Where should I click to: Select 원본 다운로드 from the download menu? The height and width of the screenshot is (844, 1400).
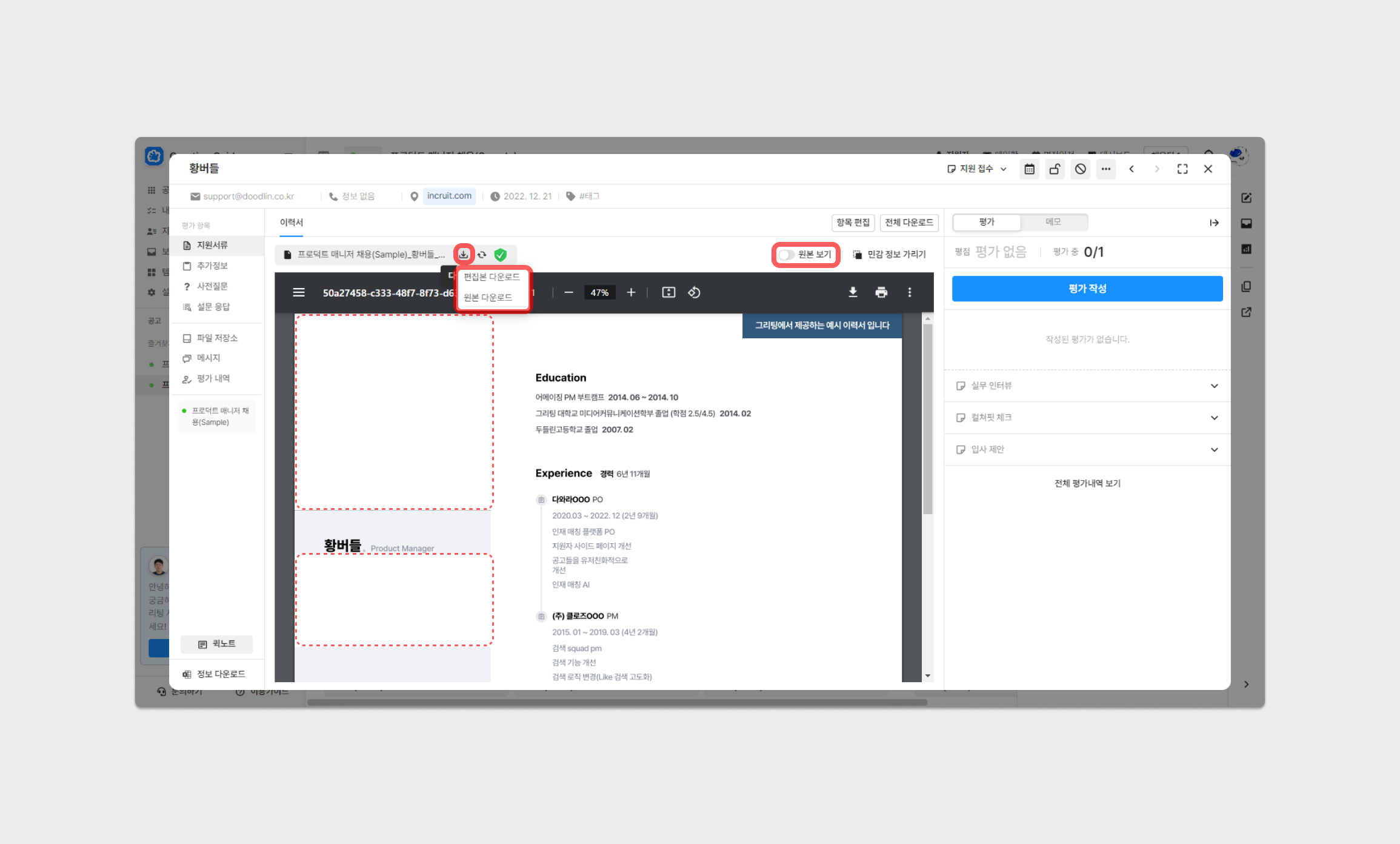[x=488, y=297]
